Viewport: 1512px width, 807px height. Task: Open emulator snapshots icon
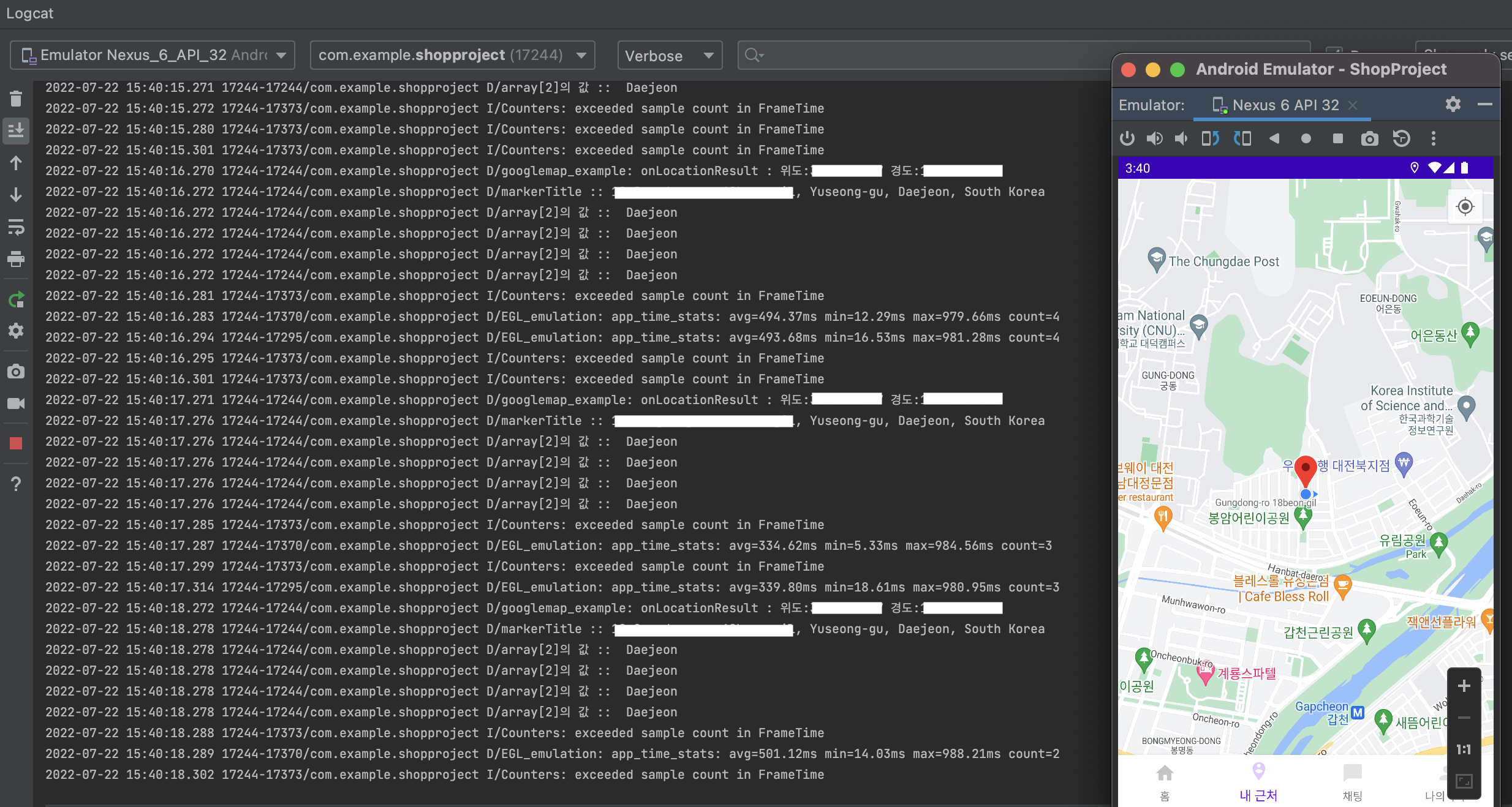click(1401, 139)
